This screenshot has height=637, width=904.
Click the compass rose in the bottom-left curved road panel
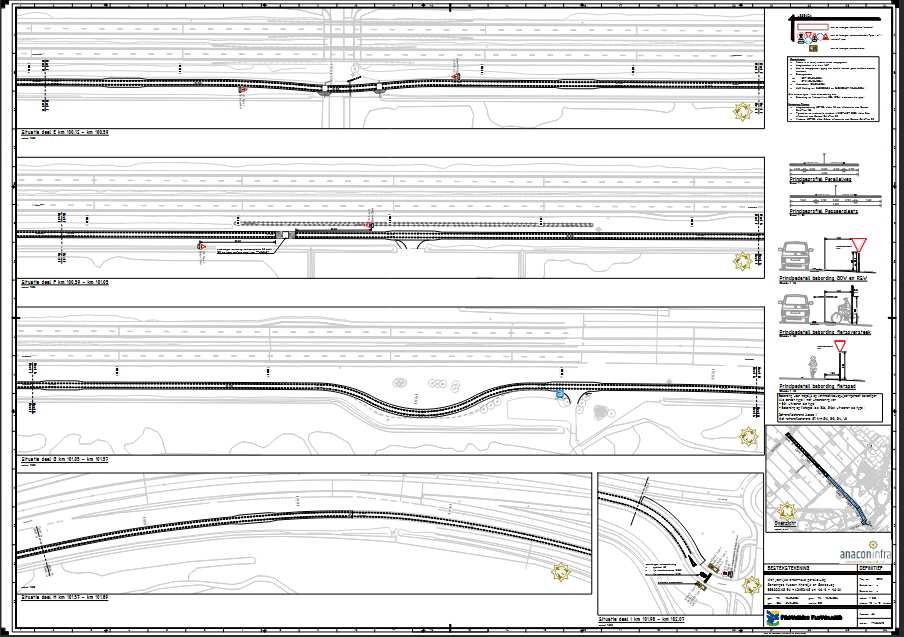562,573
